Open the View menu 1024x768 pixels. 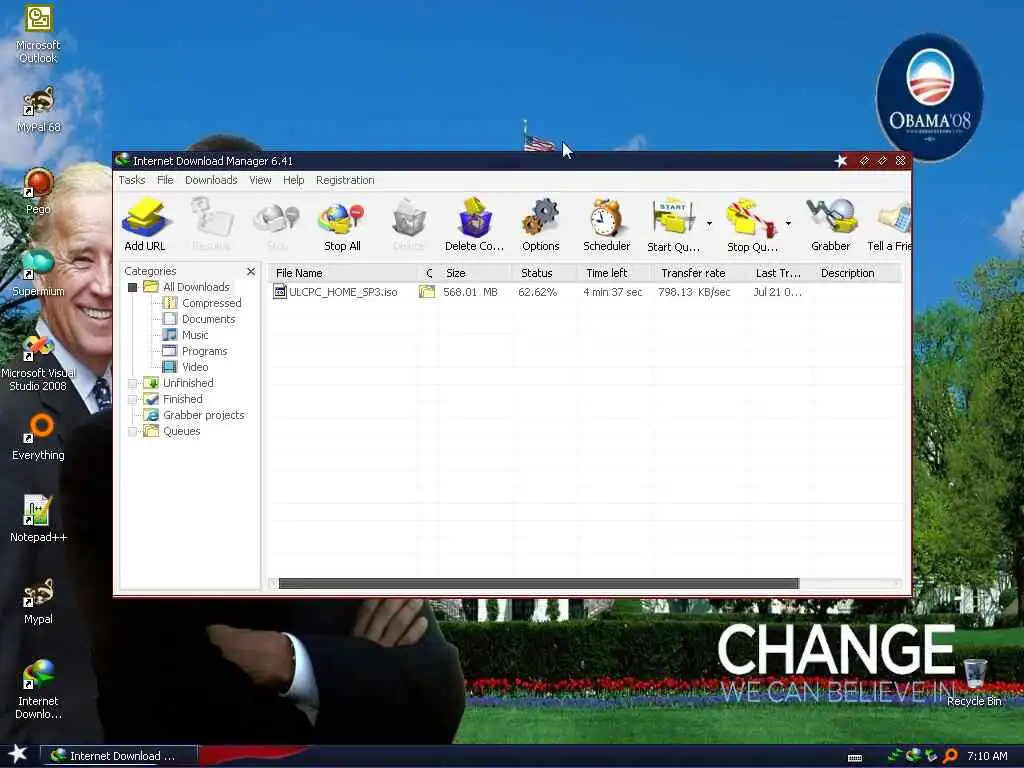(x=260, y=180)
